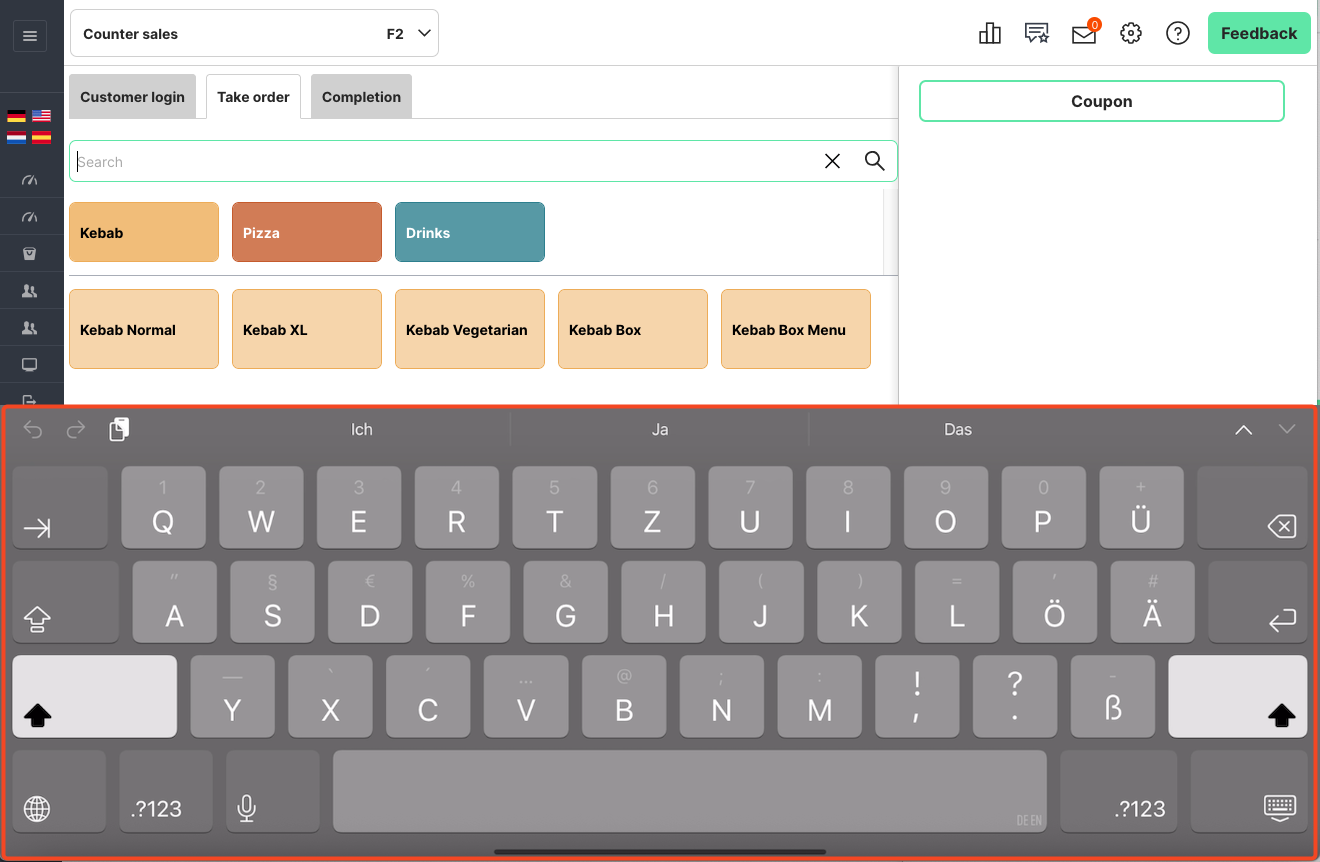The image size is (1320, 862).
Task: Switch to the Customer login tab
Action: tap(132, 97)
